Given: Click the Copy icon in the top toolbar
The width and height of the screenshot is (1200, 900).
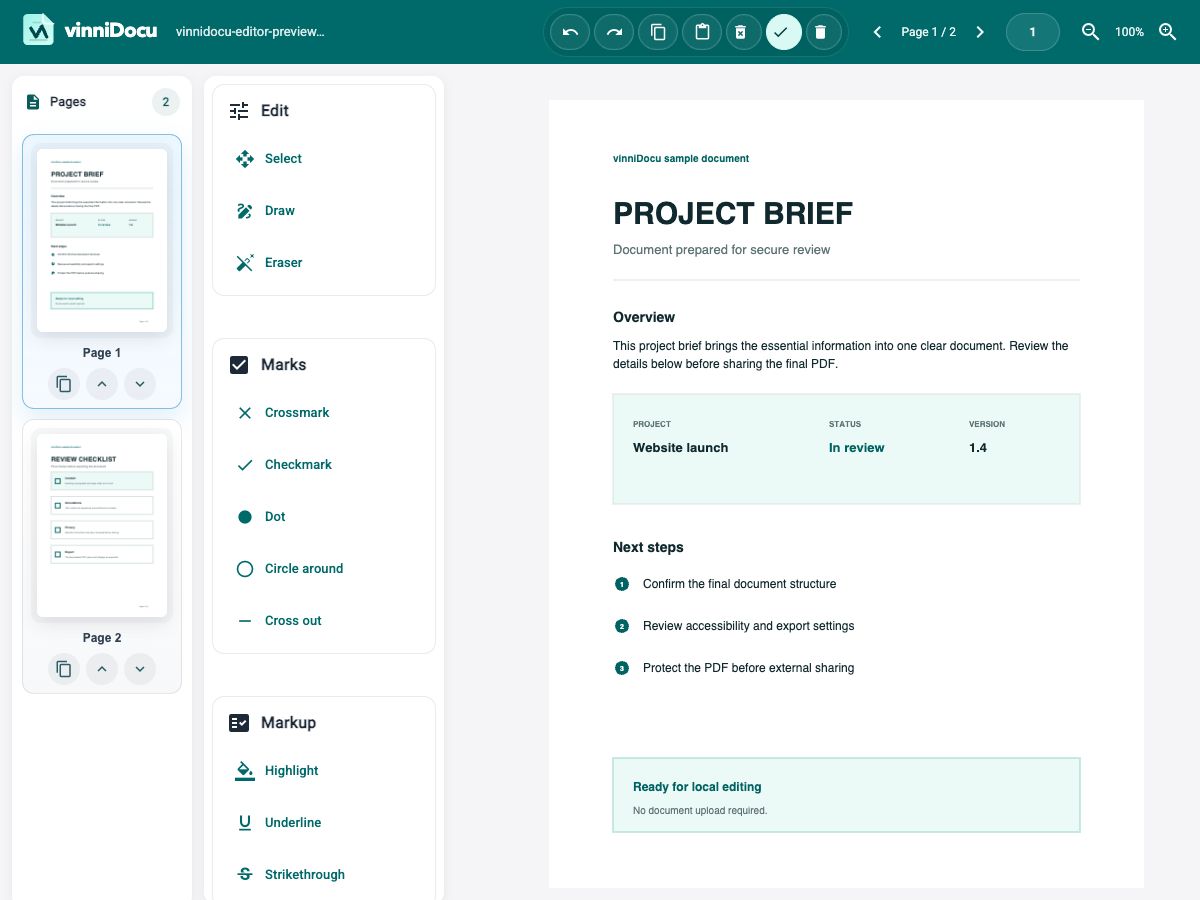Looking at the screenshot, I should coord(658,32).
